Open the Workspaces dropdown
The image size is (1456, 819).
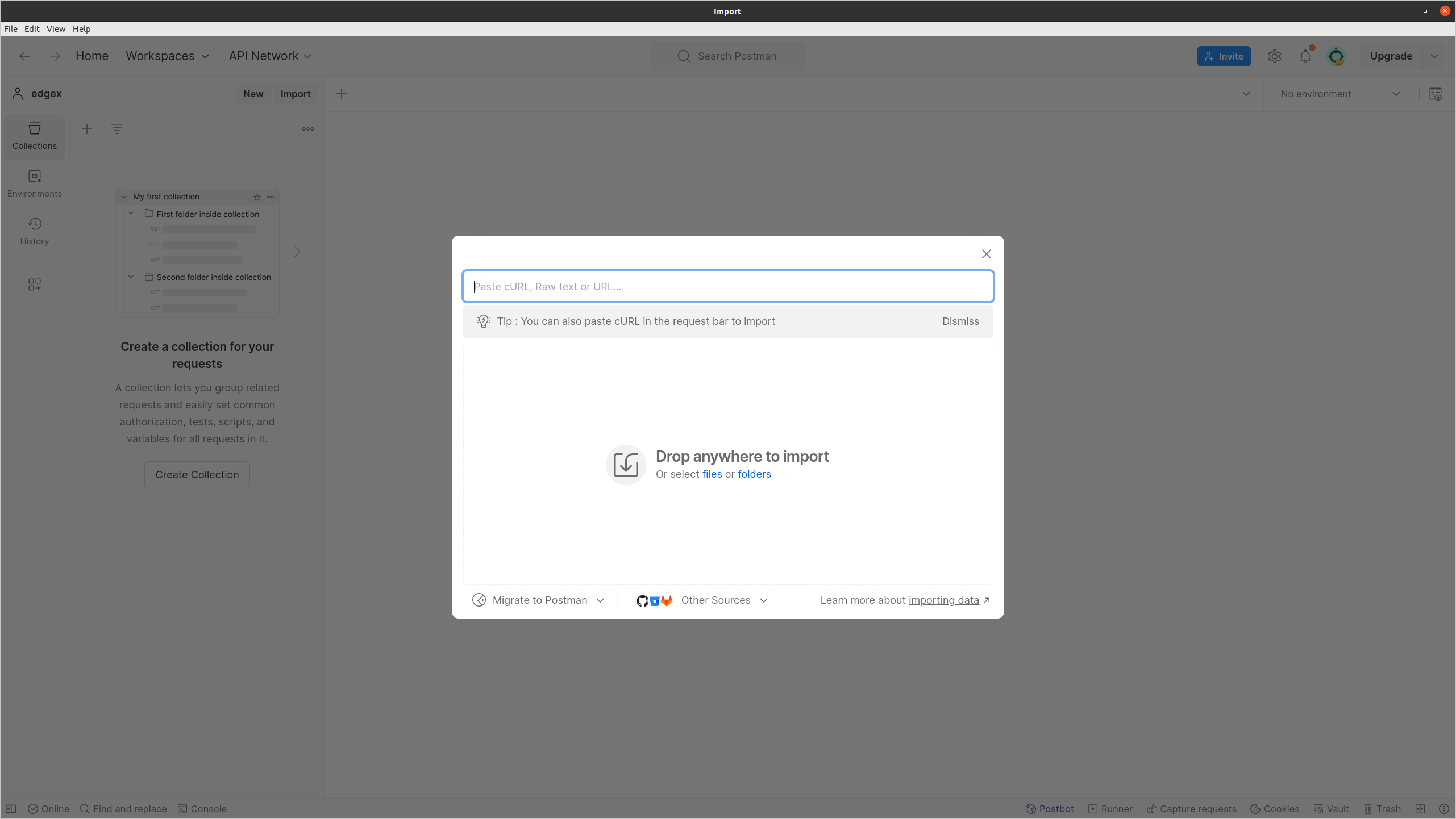pos(168,56)
